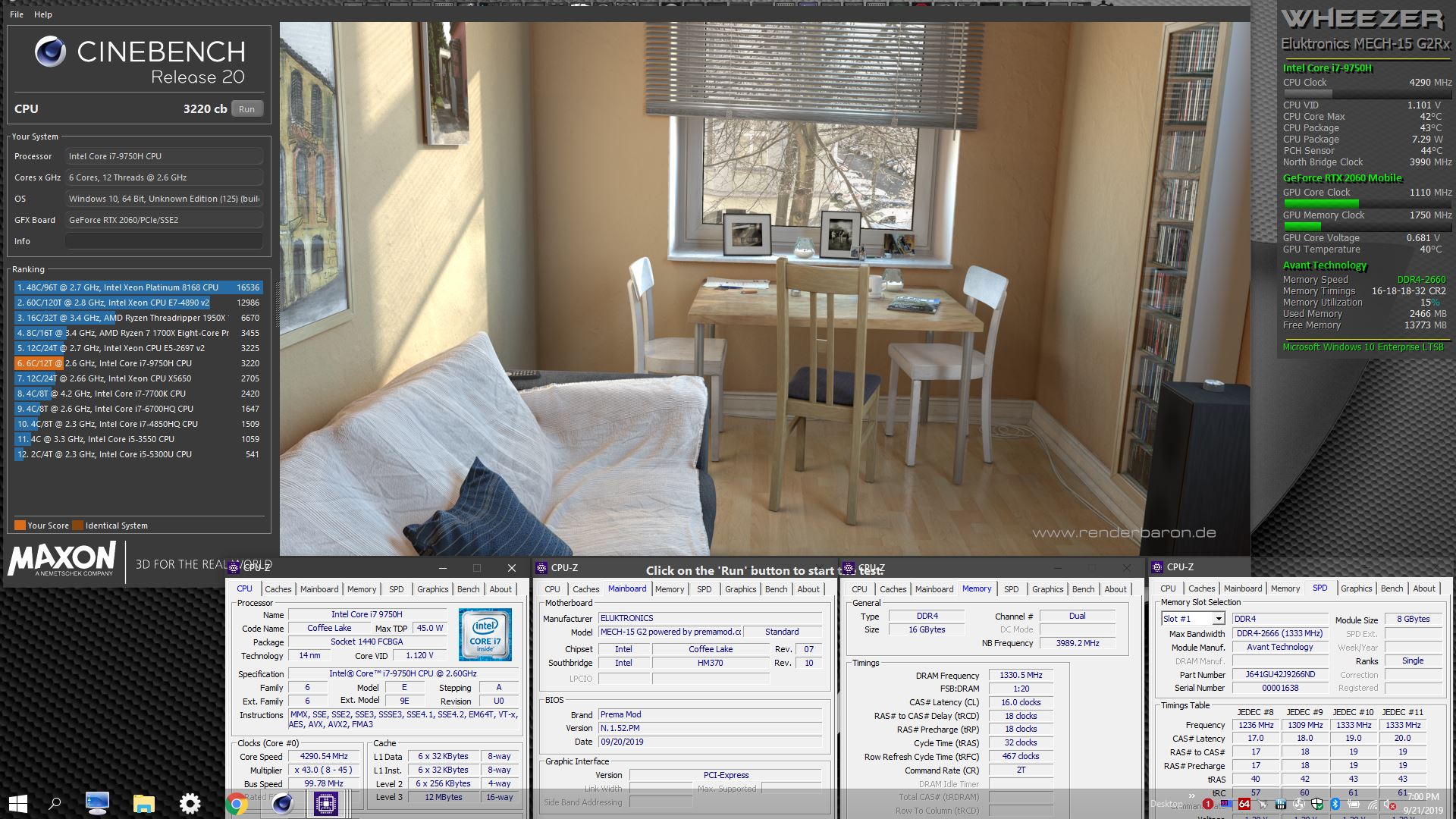Select the orange ranking row Intel Core i7-9750H
Screen dimensions: 1456x819
(x=138, y=363)
